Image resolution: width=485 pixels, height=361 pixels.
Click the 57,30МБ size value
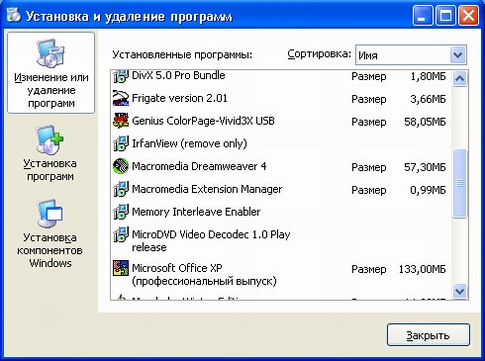tap(425, 167)
